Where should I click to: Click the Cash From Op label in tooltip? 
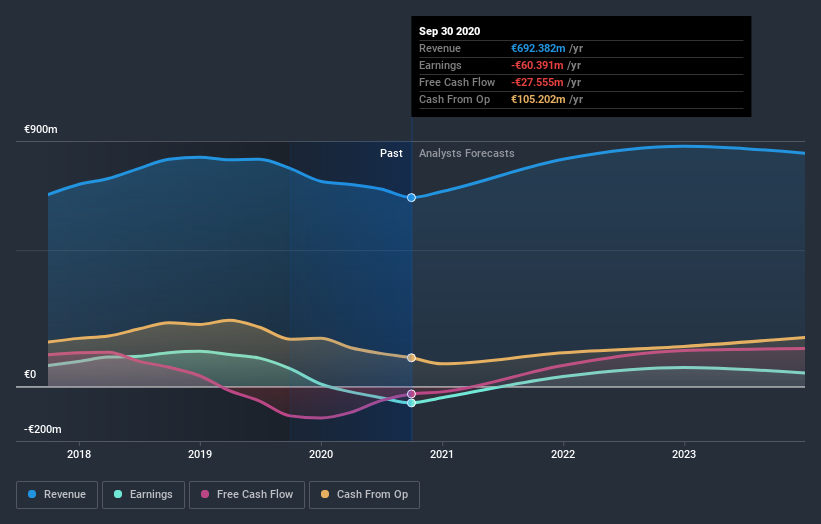click(454, 99)
